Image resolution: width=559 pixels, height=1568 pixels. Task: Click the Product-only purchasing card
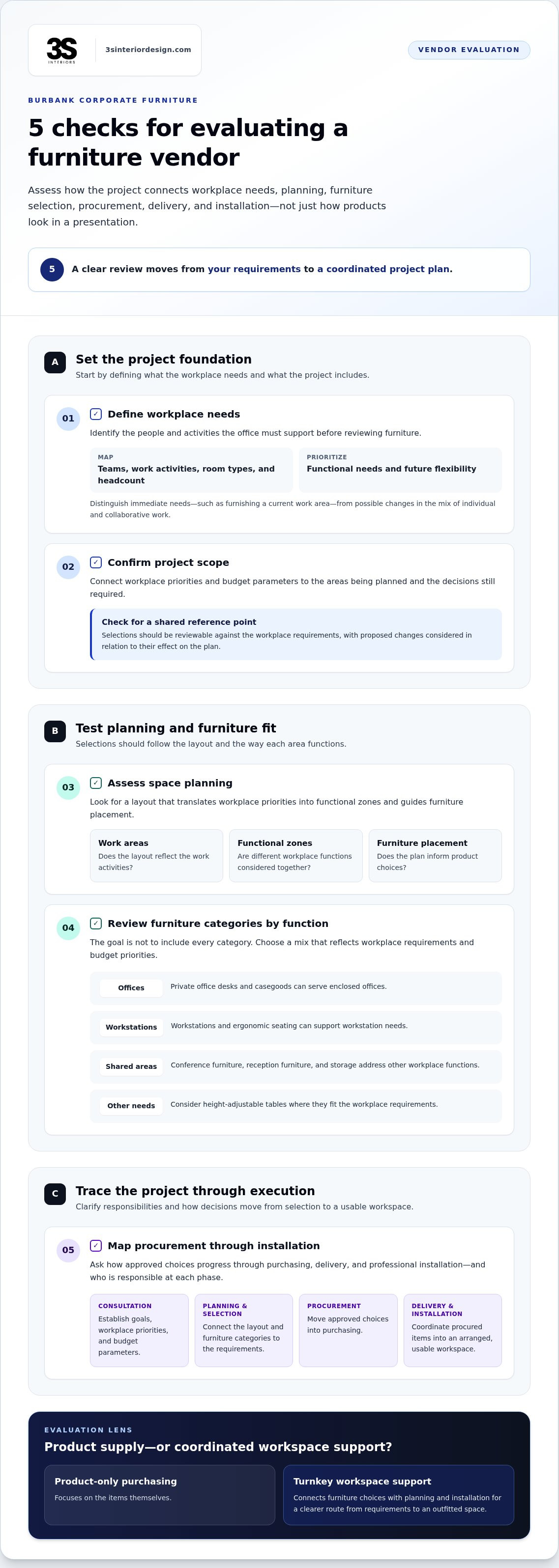point(160,1495)
